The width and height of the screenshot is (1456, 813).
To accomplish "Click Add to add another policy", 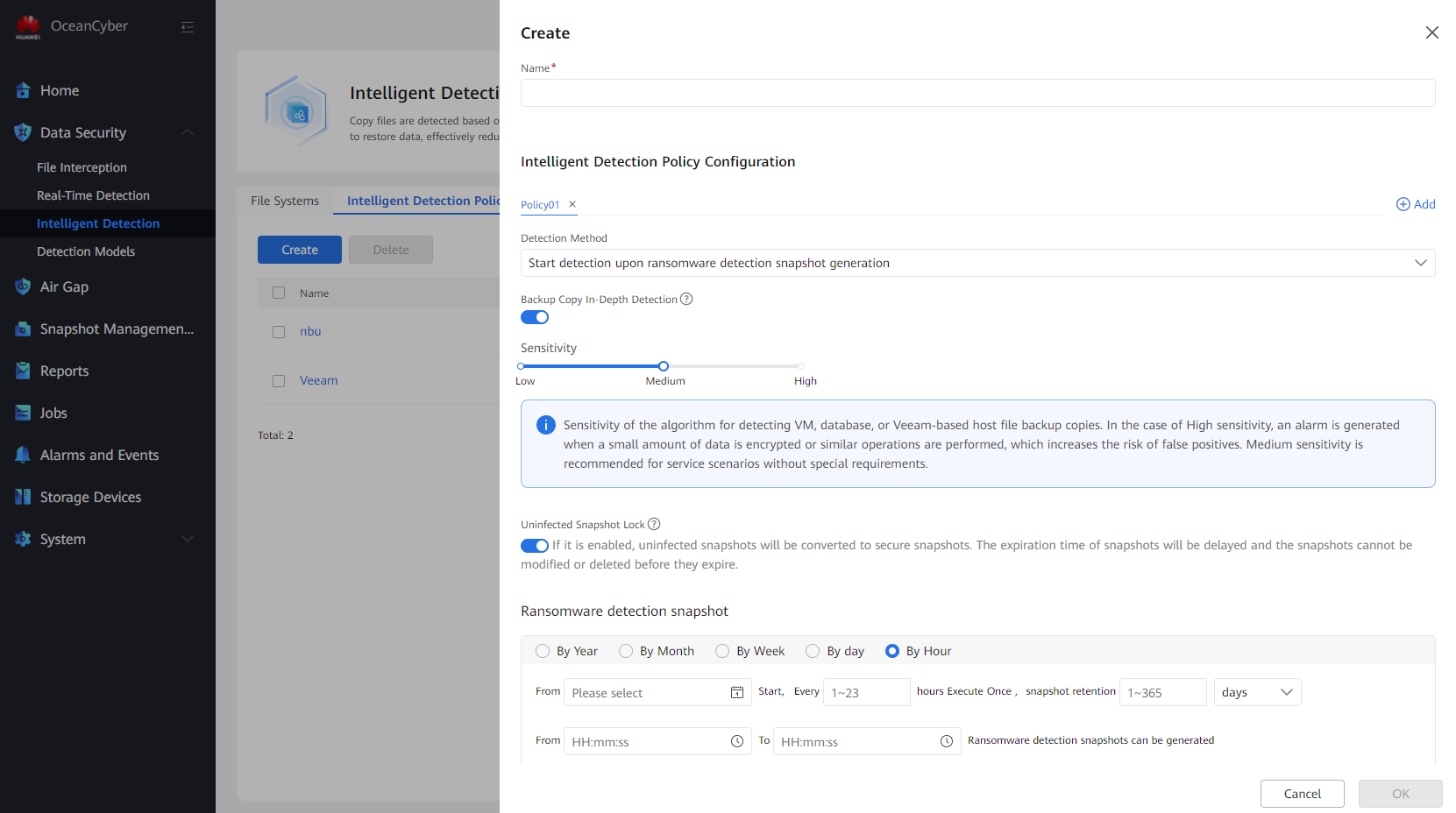I will tap(1416, 204).
